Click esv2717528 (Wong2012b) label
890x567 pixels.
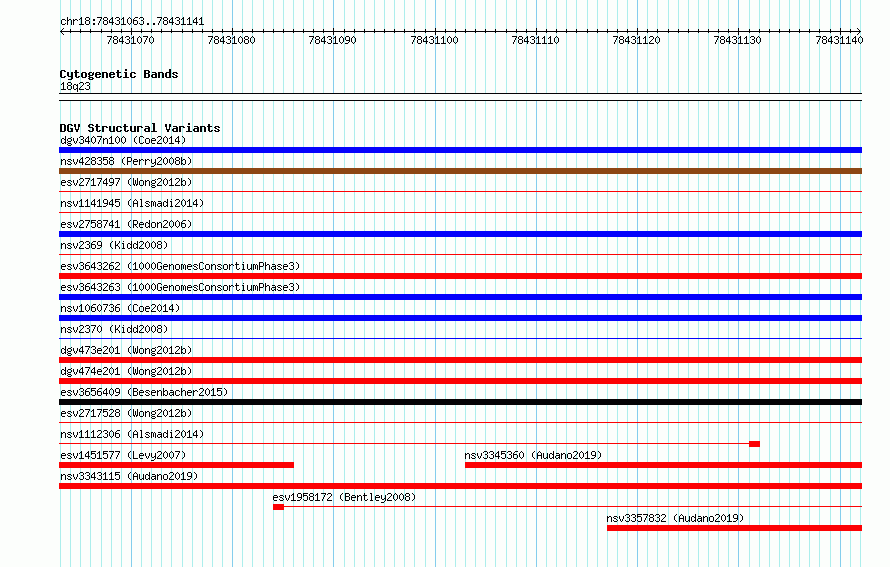click(126, 413)
